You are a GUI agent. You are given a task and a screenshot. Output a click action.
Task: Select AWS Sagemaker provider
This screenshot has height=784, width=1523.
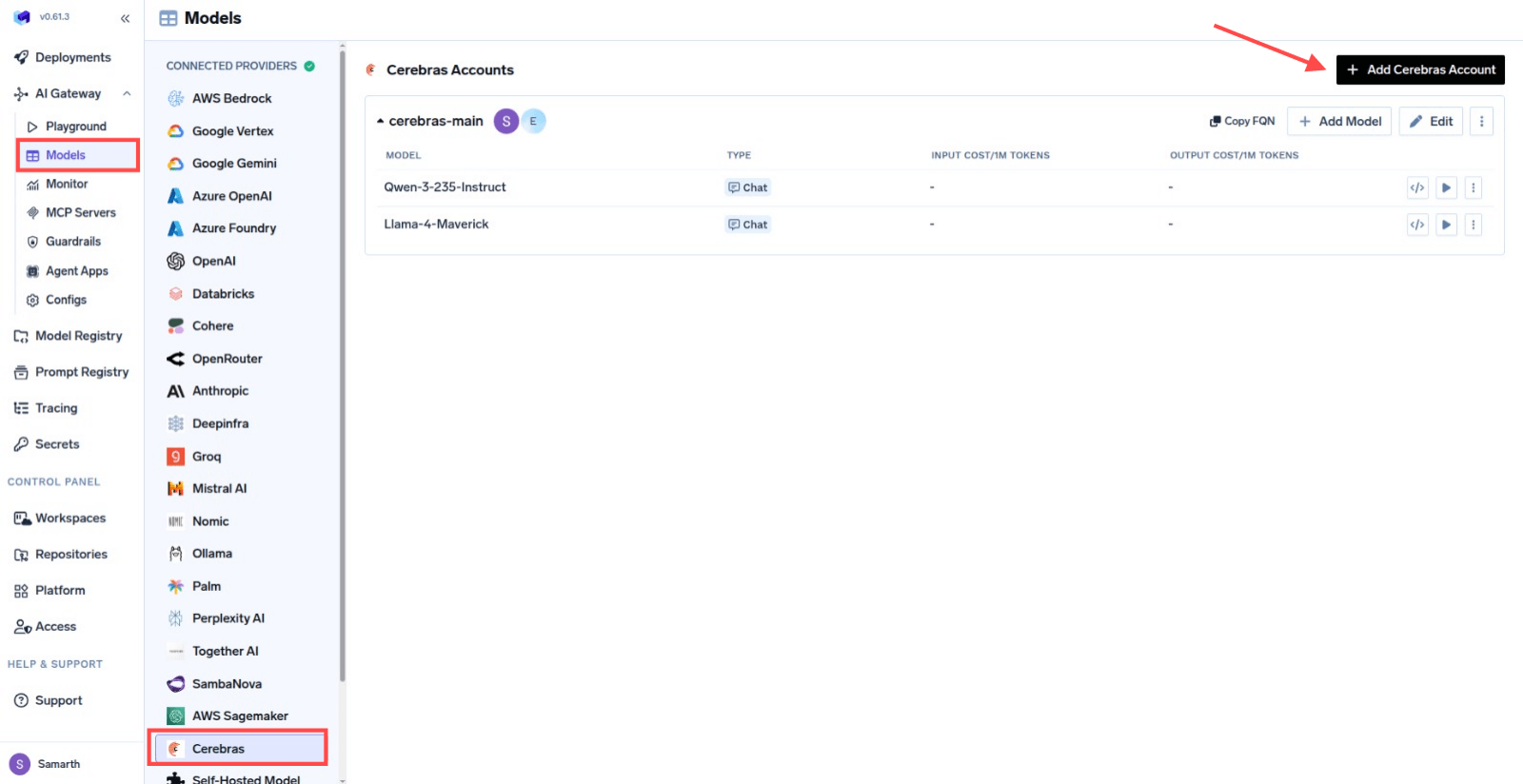(227, 716)
